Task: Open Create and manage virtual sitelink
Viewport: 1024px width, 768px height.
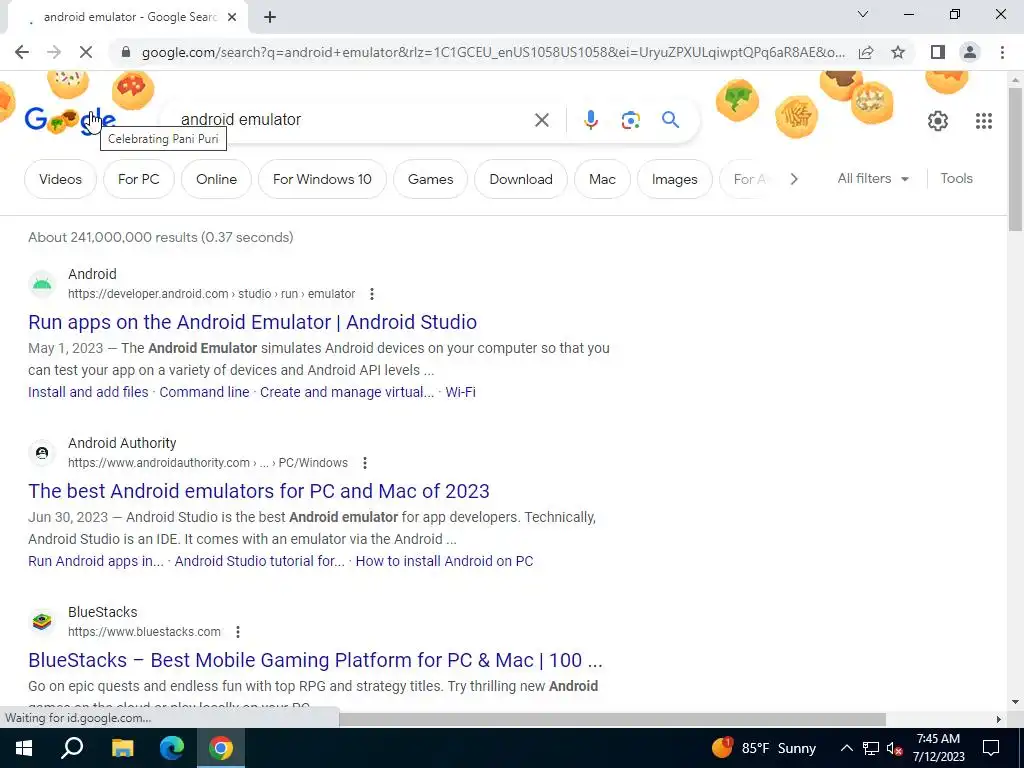Action: click(x=347, y=392)
